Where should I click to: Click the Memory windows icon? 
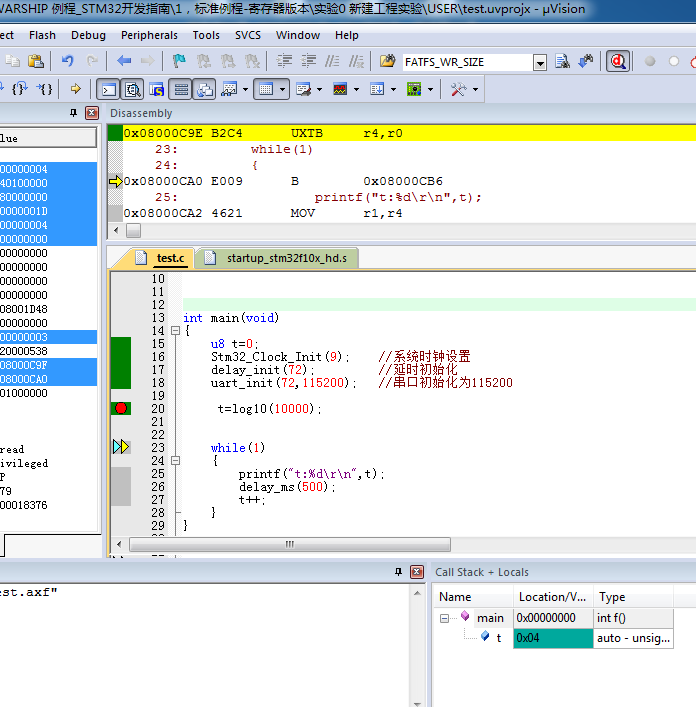click(266, 89)
